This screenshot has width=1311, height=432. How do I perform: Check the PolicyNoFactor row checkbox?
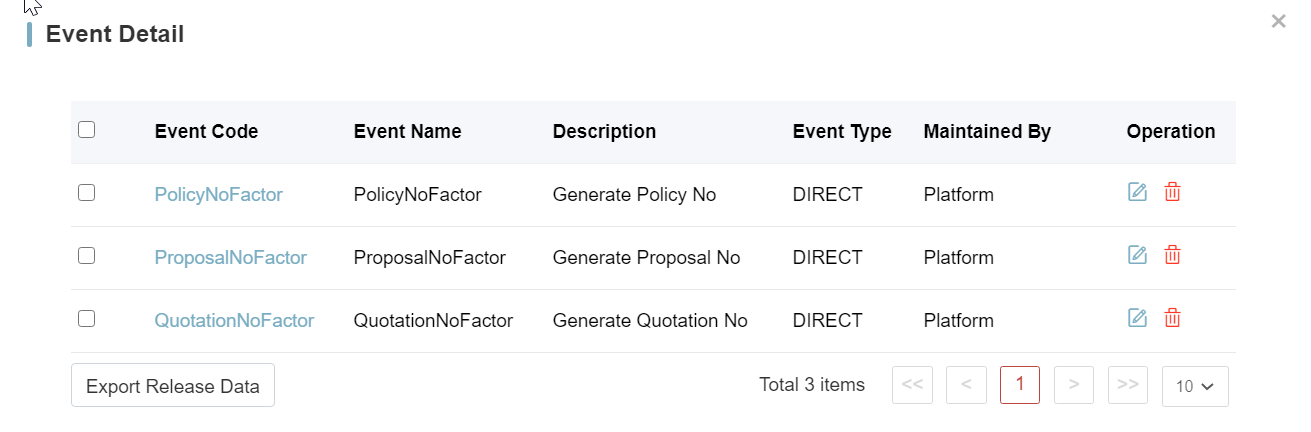coord(87,193)
